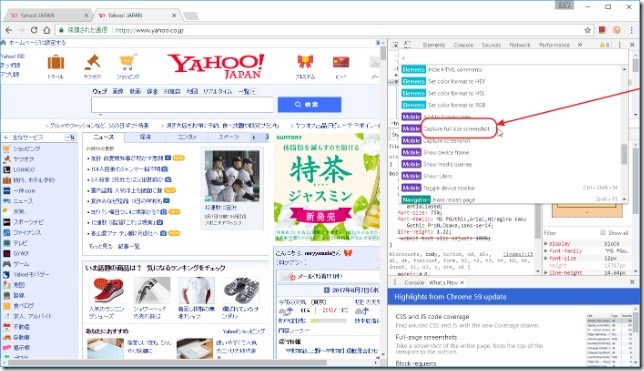Switch to the Network DevTools tab

click(520, 45)
